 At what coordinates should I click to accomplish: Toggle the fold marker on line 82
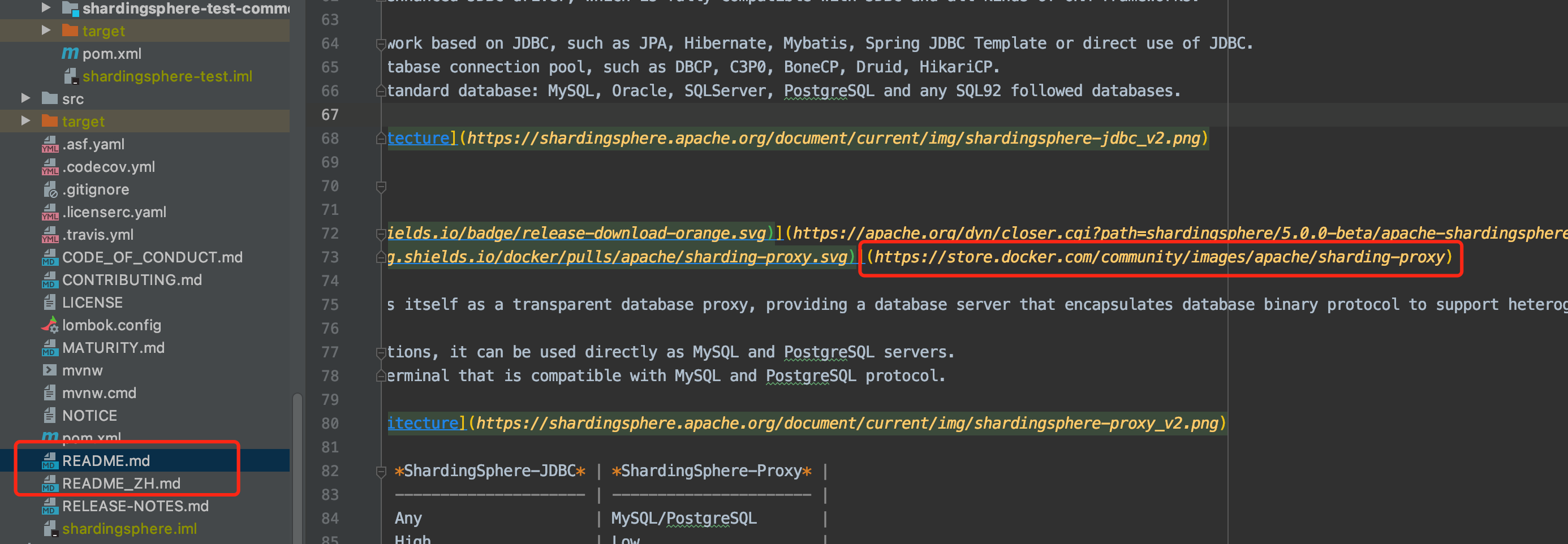[x=381, y=471]
